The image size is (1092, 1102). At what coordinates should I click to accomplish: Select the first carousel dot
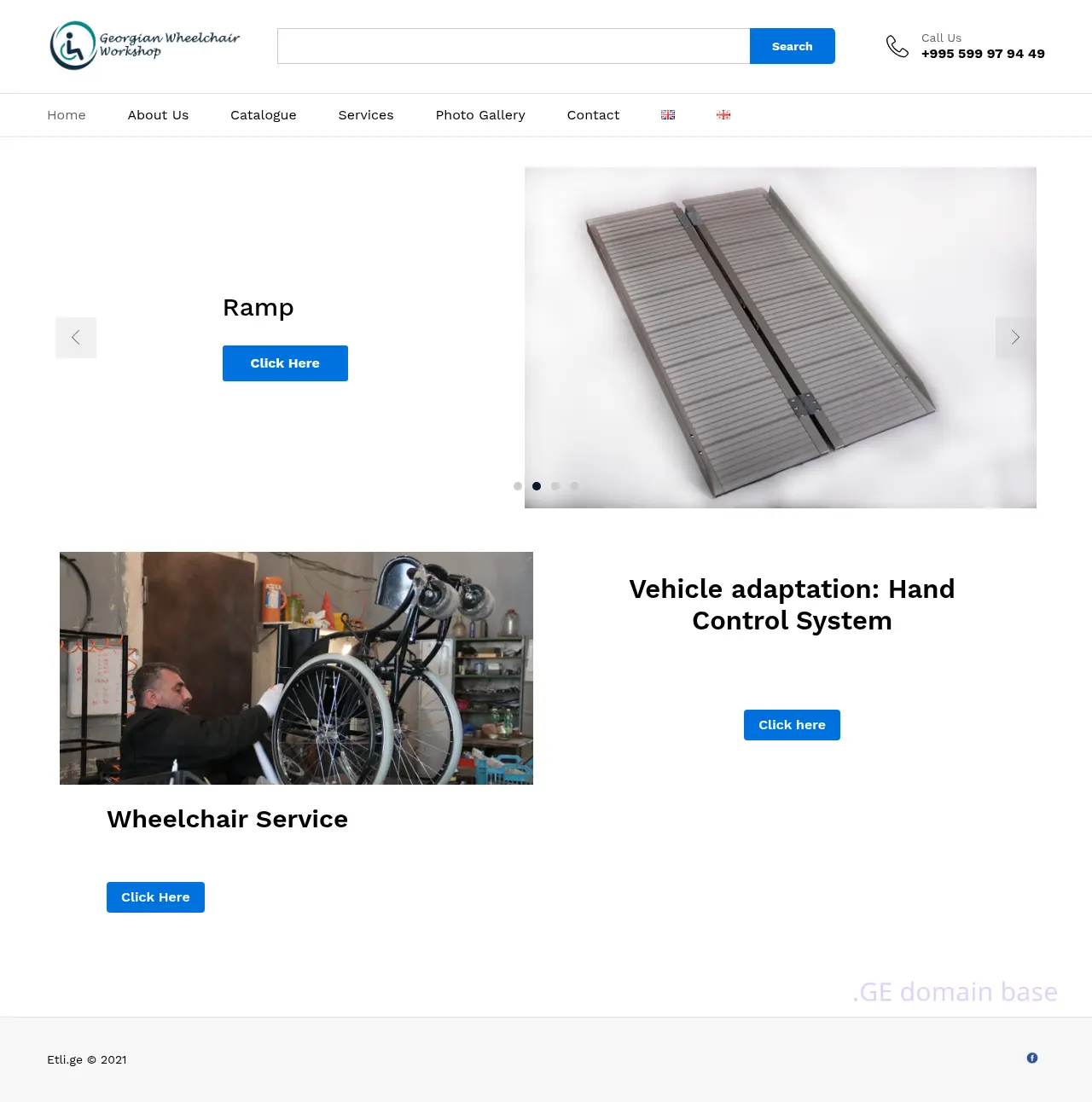pos(518,486)
